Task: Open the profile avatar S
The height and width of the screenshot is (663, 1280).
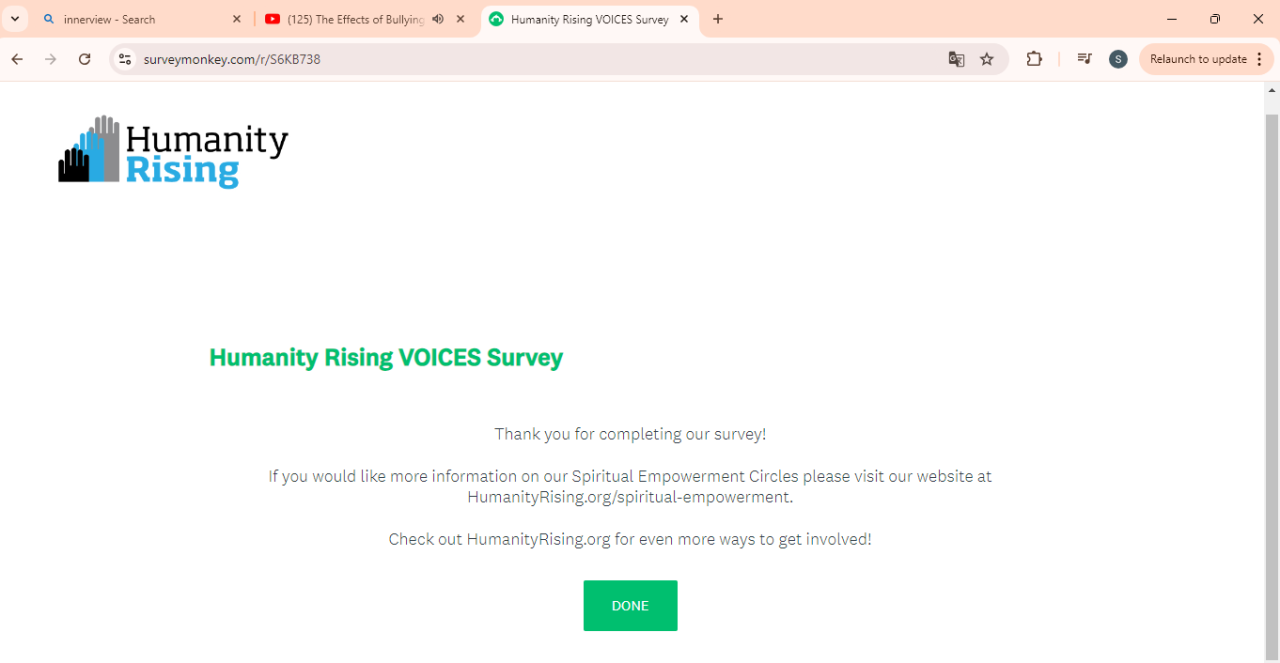Action: (1118, 59)
